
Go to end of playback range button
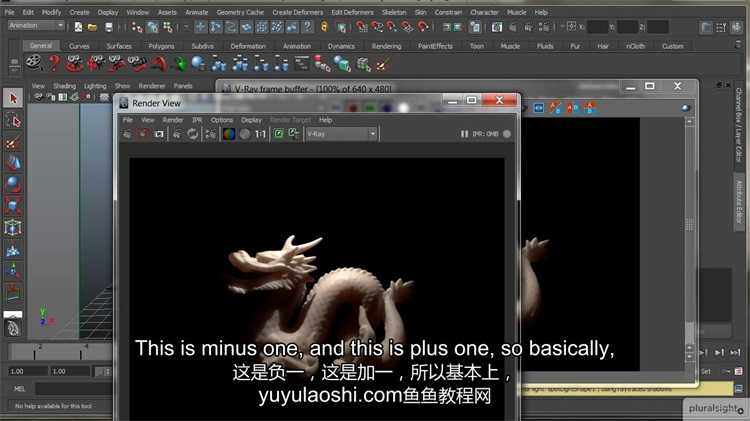click(x=735, y=353)
